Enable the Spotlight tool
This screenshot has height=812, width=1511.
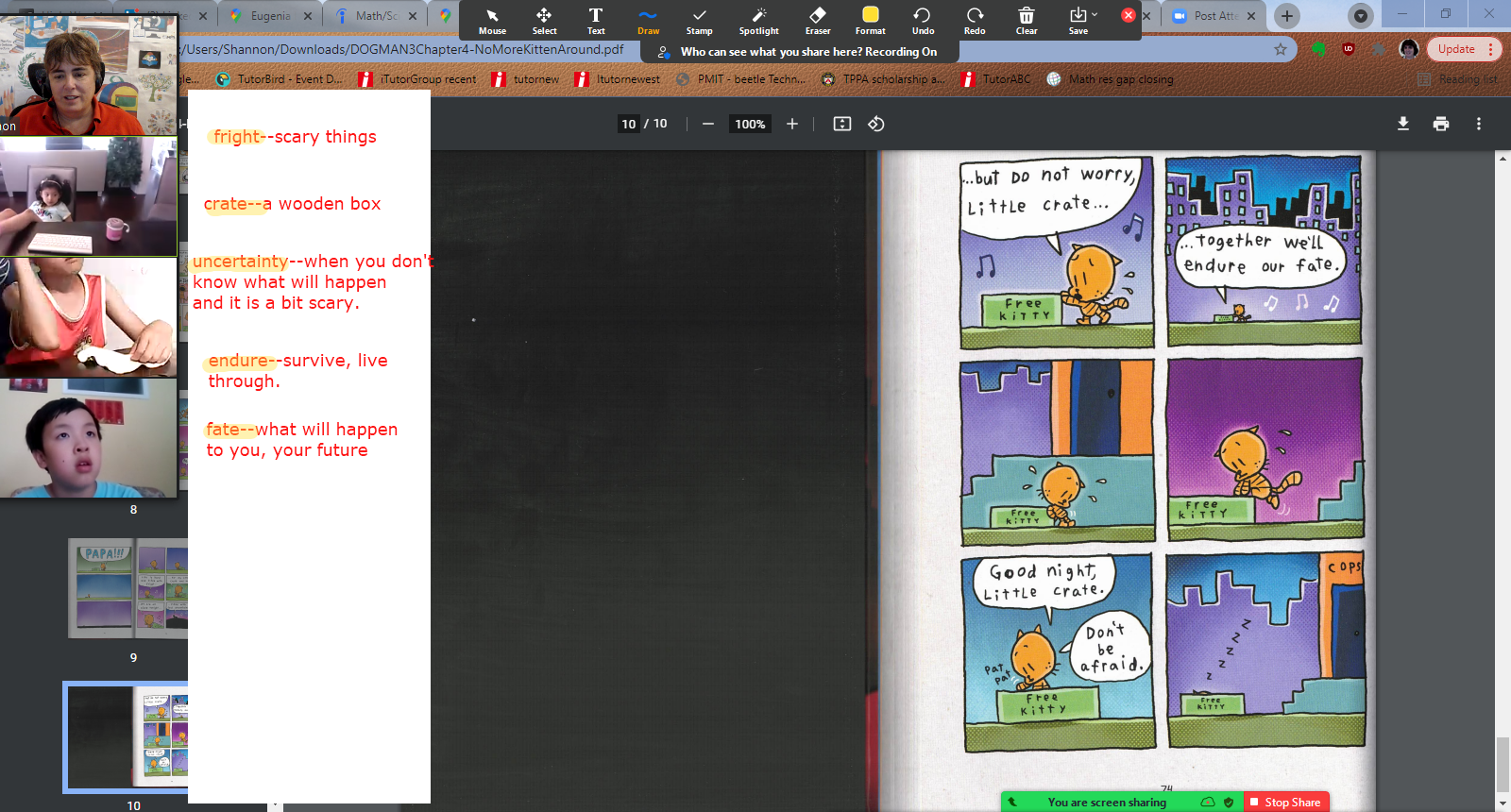click(758, 20)
